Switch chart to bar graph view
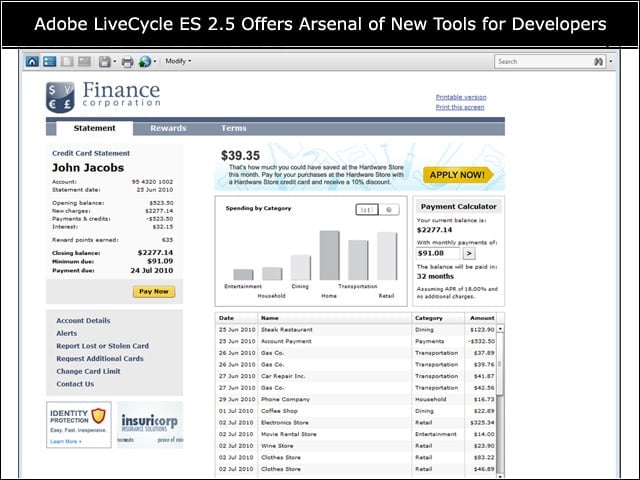Viewport: 640px width, 480px height. (x=367, y=210)
